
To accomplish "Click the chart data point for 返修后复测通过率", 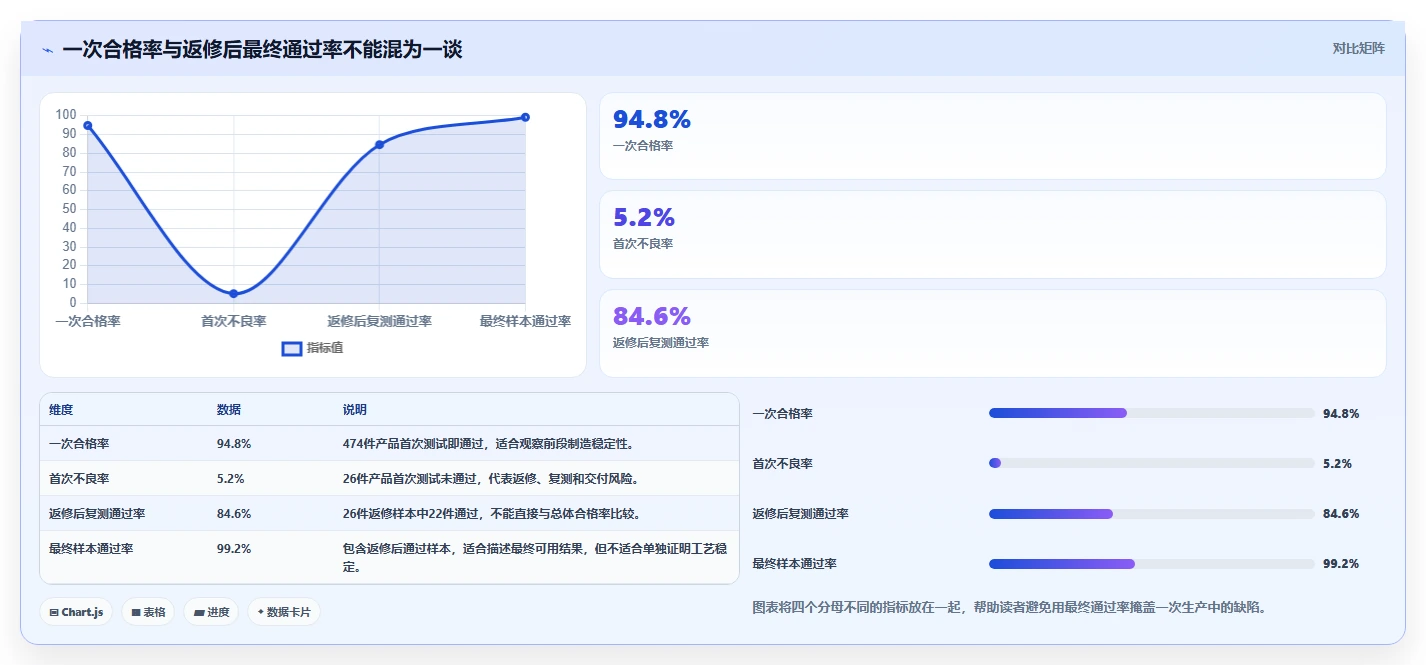I will click(380, 145).
